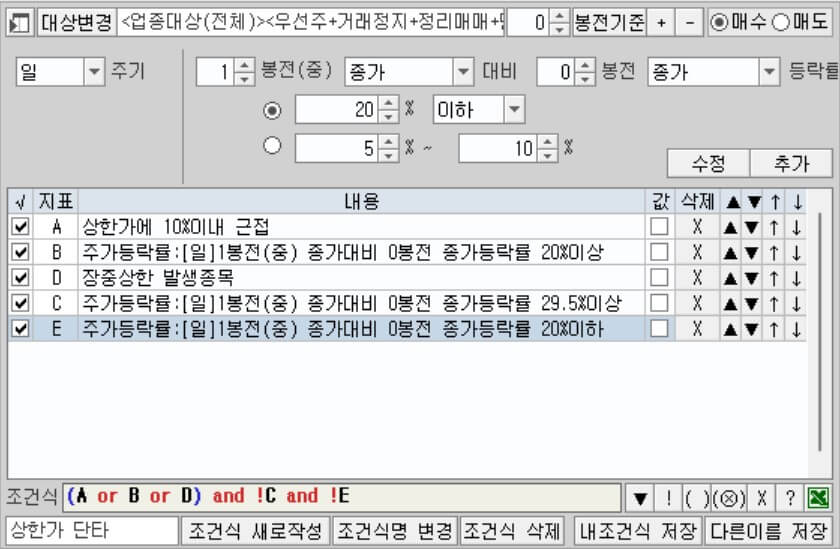
Task: Delete row E with its X button
Action: point(697,329)
